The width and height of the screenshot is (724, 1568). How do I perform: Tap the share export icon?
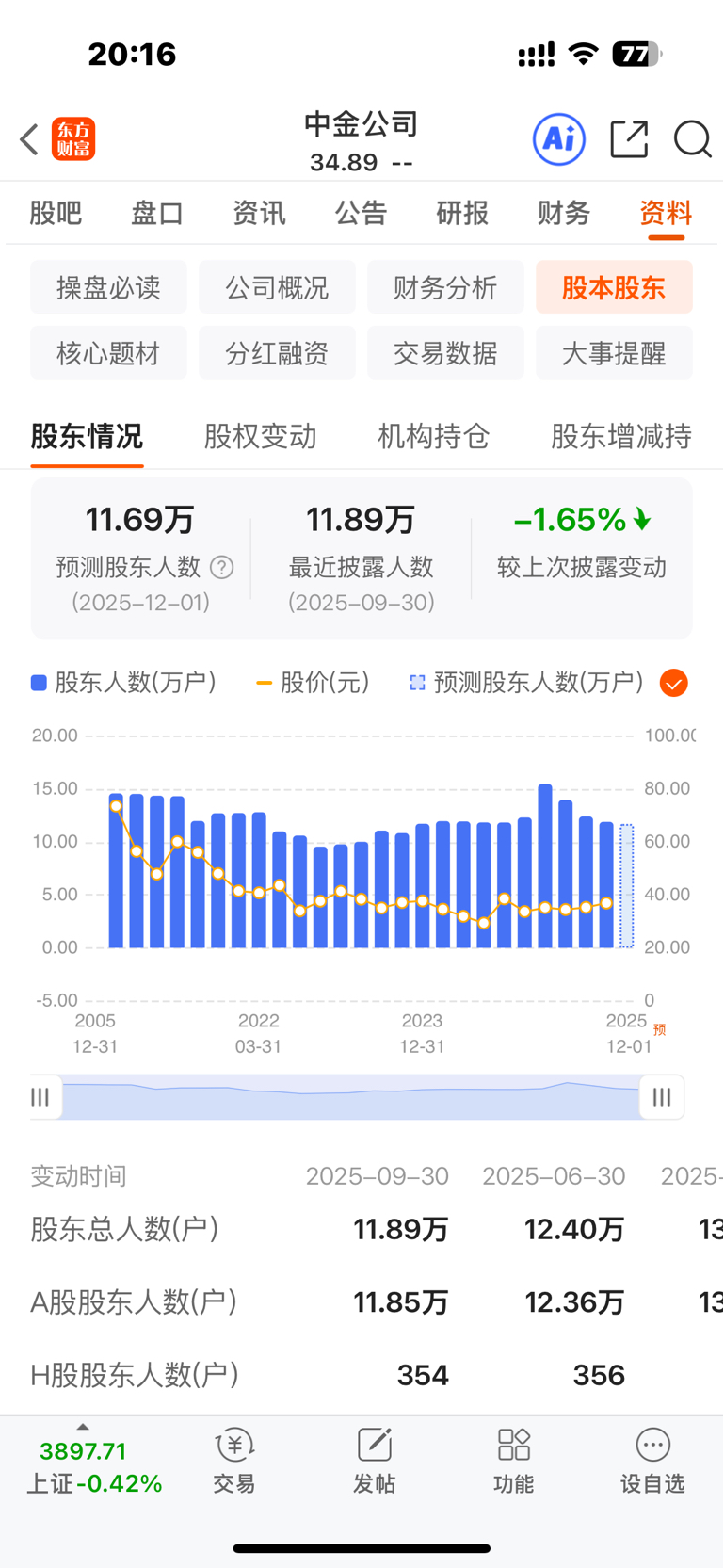[x=629, y=139]
